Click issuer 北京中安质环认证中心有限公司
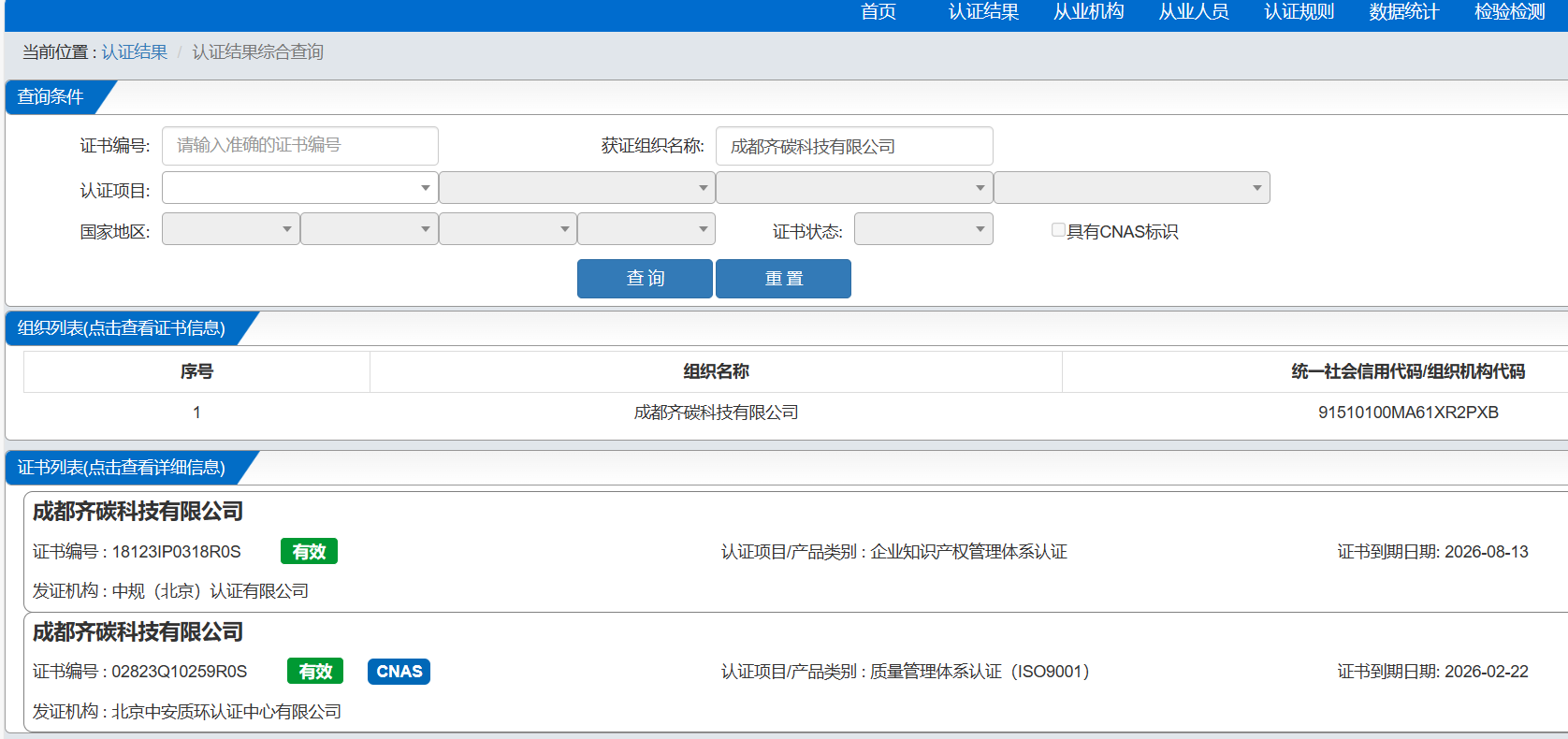This screenshot has width=1568, height=739. click(x=226, y=712)
